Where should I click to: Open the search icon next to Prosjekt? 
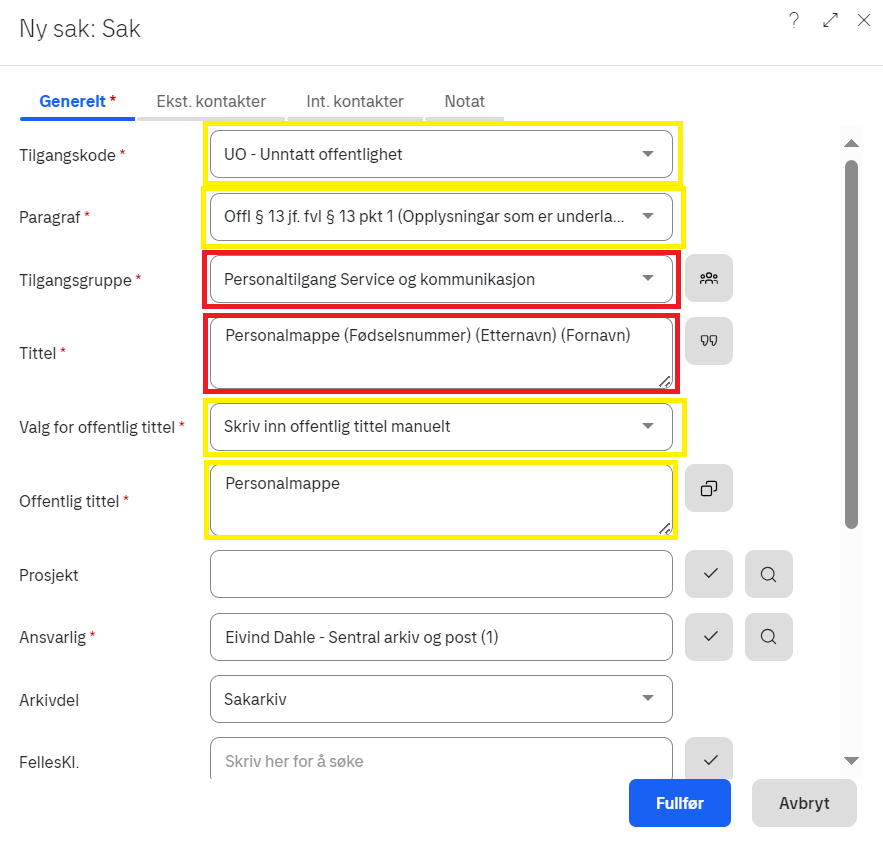click(769, 574)
